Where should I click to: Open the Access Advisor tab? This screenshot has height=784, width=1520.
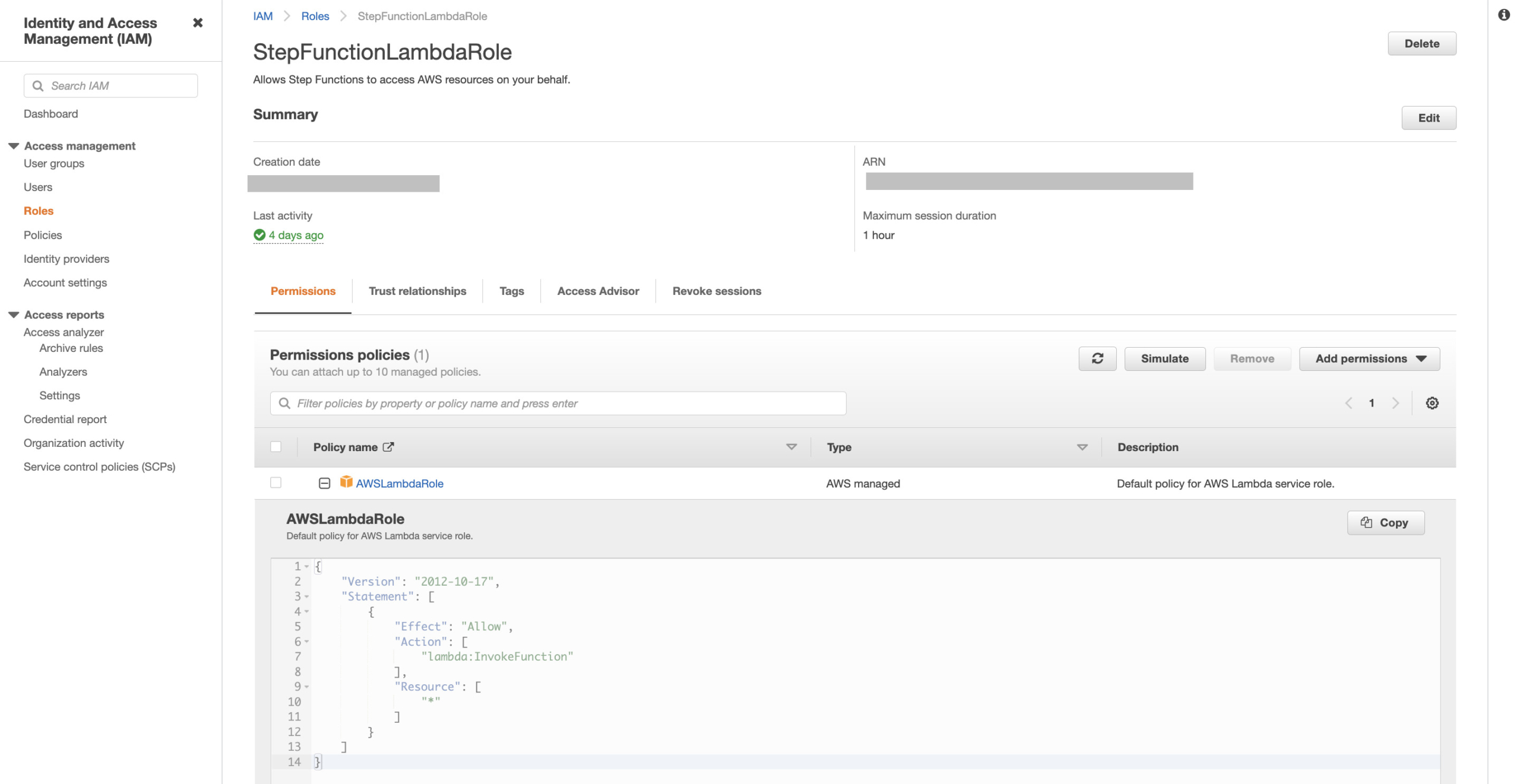tap(598, 291)
